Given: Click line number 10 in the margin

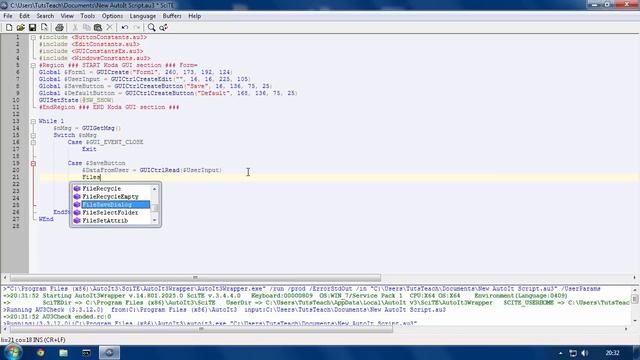Looking at the screenshot, I should pos(16,100).
